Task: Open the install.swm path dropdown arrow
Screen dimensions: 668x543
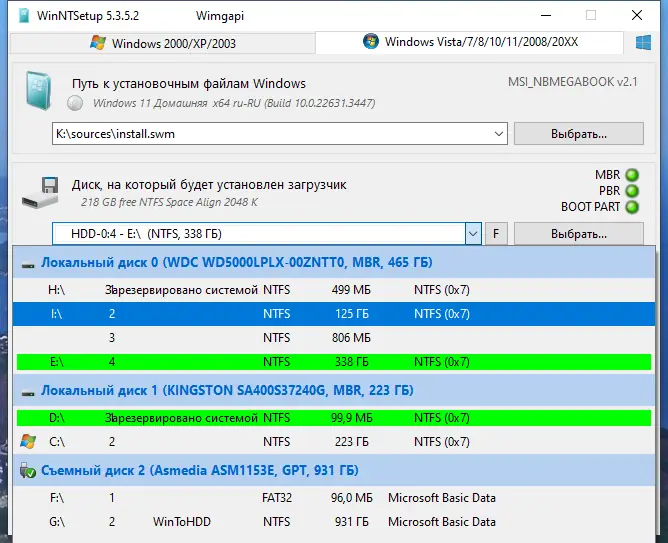Action: click(x=499, y=134)
